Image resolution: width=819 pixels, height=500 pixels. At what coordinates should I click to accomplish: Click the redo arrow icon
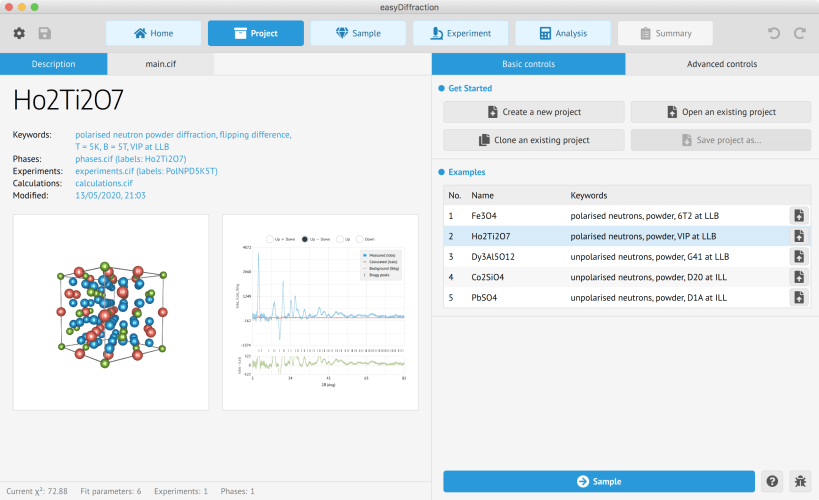pyautogui.click(x=800, y=33)
